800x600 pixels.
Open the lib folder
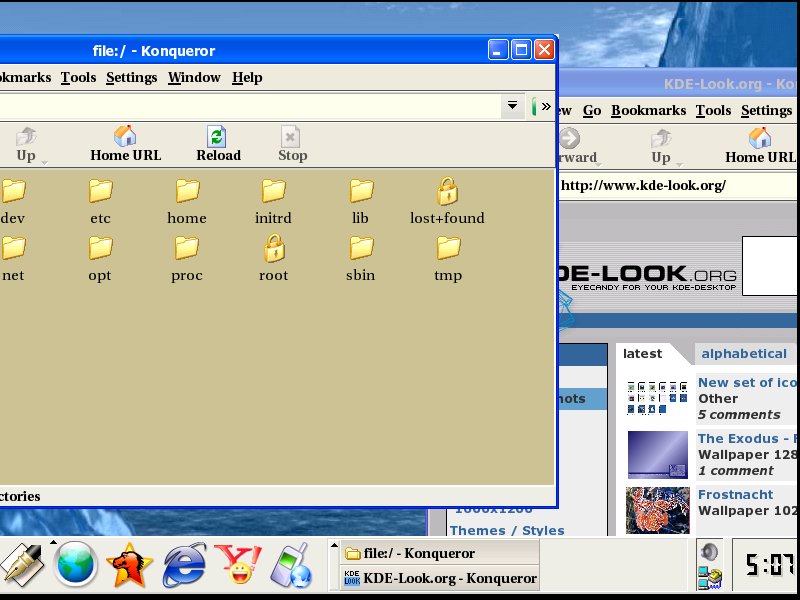click(361, 202)
